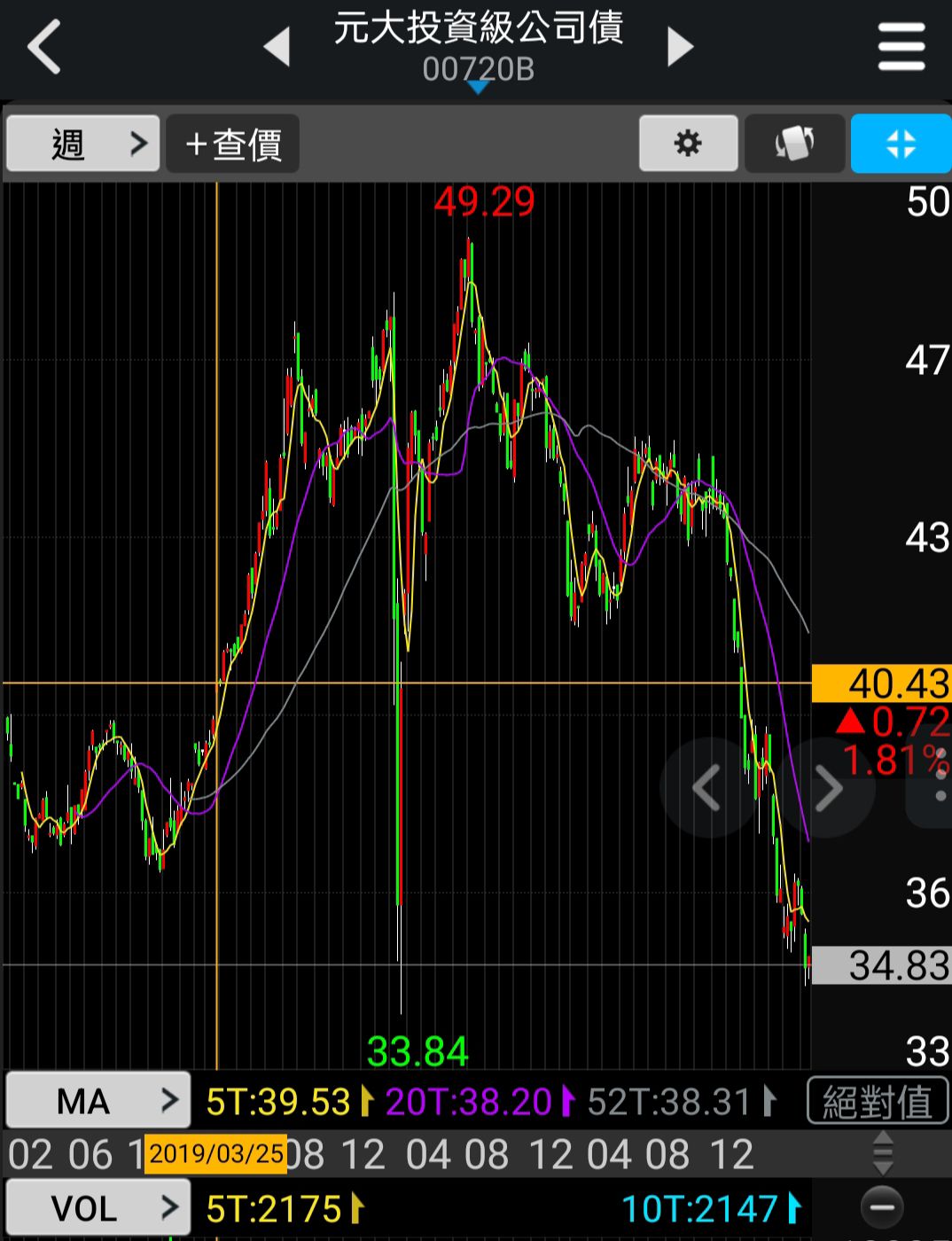Tap the +查價 price lookup button
The height and width of the screenshot is (1241, 952).
(233, 143)
